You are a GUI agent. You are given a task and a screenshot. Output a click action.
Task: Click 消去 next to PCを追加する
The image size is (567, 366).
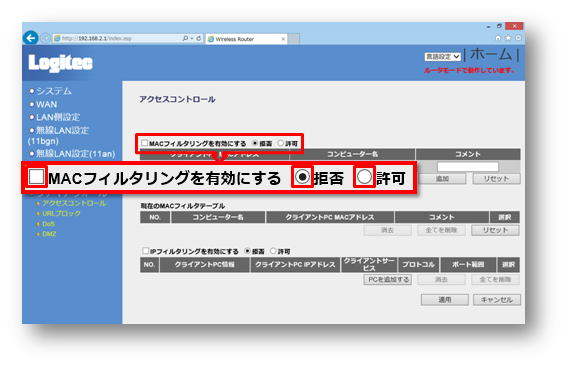coord(441,280)
